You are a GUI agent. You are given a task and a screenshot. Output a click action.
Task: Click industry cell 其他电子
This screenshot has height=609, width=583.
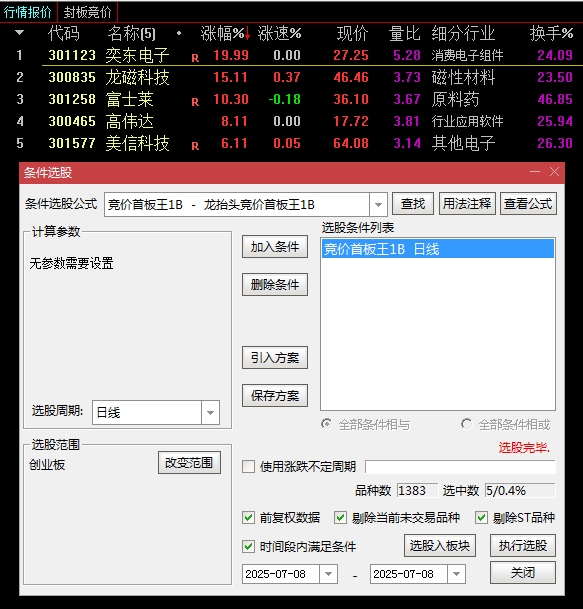(463, 143)
